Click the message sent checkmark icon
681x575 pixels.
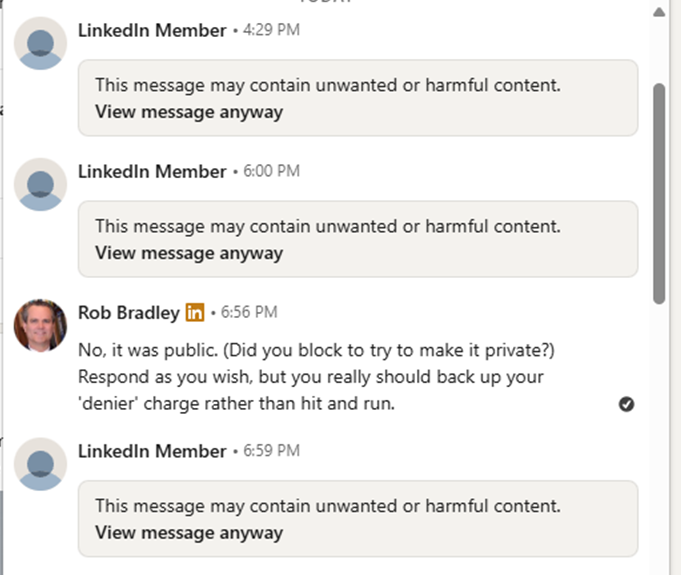click(626, 404)
